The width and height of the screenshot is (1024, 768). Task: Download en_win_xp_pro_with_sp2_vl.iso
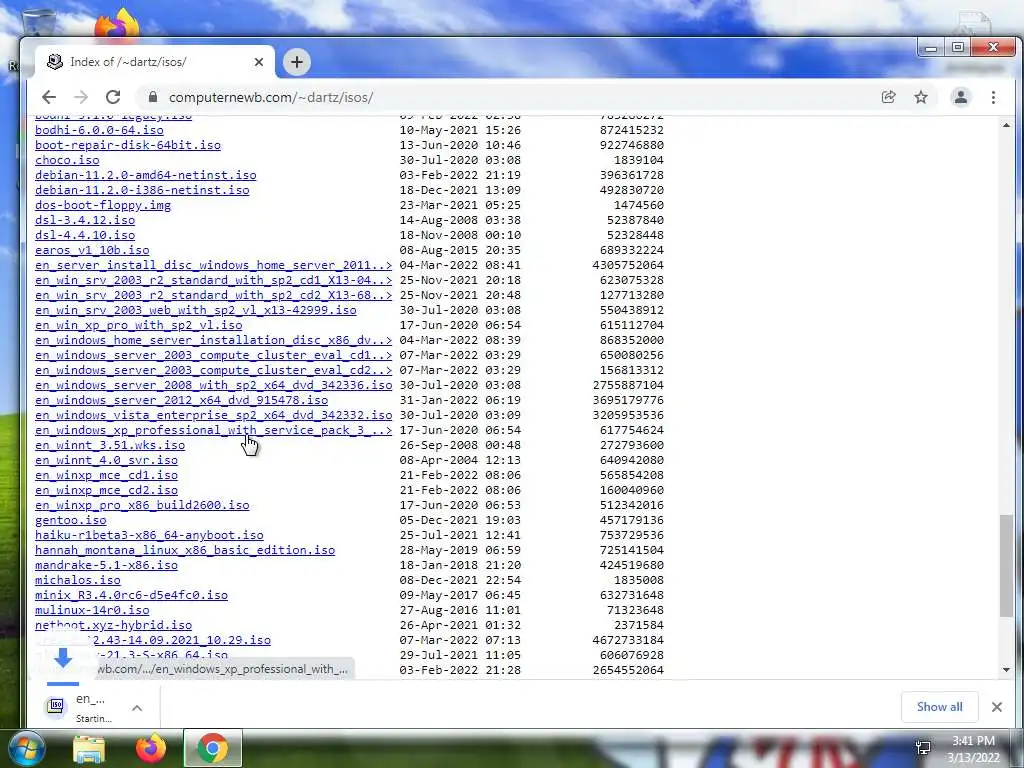138,325
